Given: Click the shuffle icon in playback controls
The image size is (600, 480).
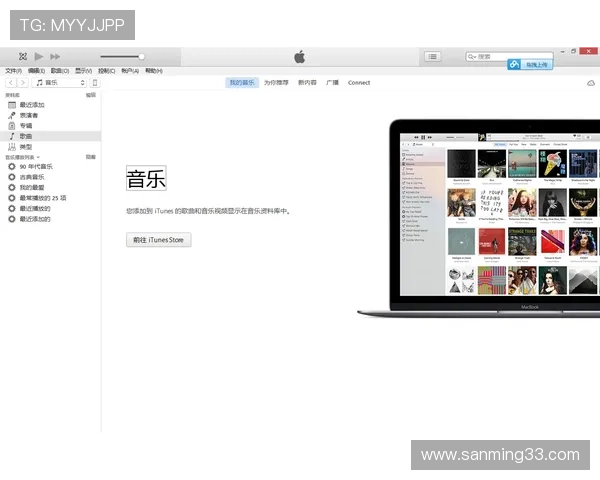Looking at the screenshot, I should coord(23,57).
